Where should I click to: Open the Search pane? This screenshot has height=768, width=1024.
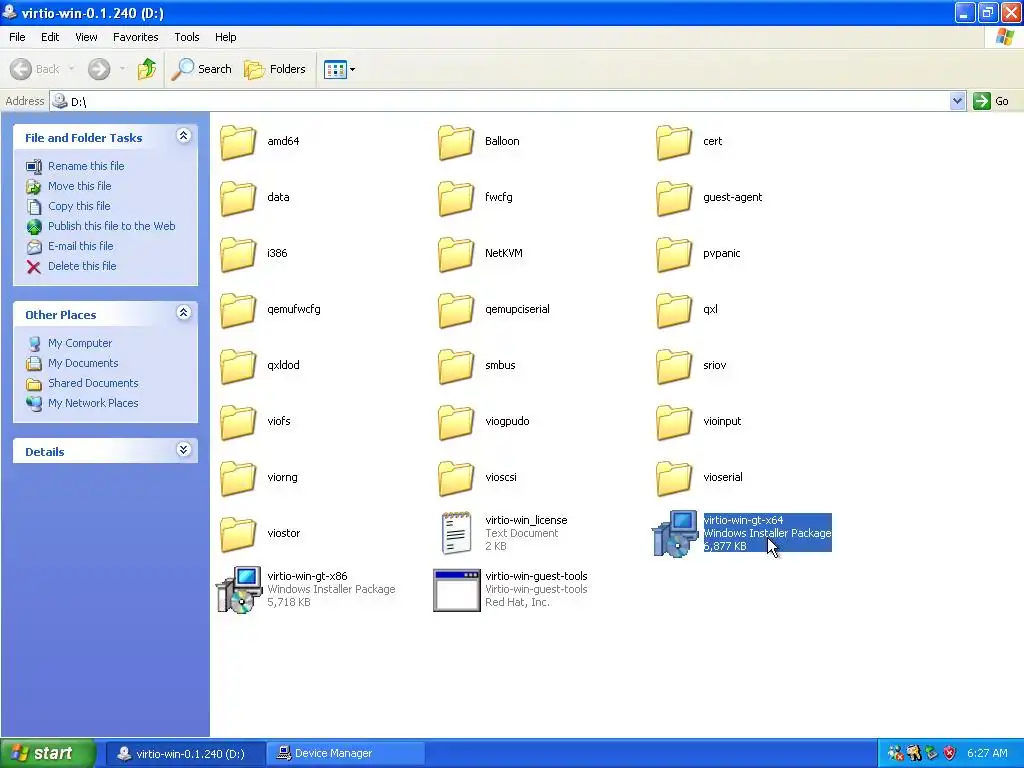click(x=201, y=69)
